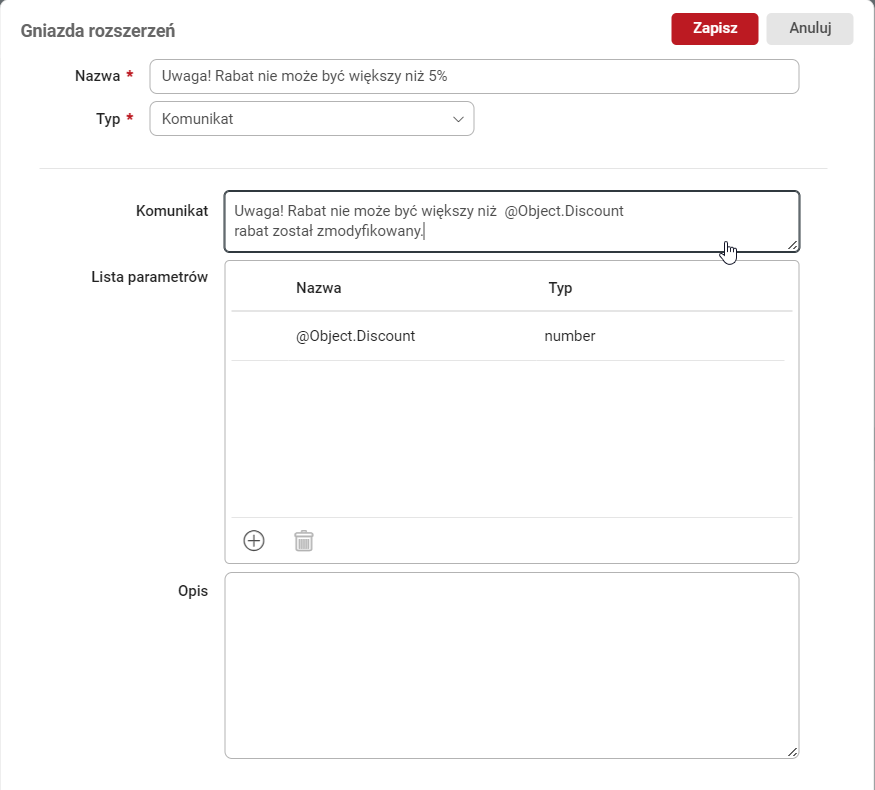Cancel editing with Anuluj button
This screenshot has height=790, width=875.
coord(810,29)
